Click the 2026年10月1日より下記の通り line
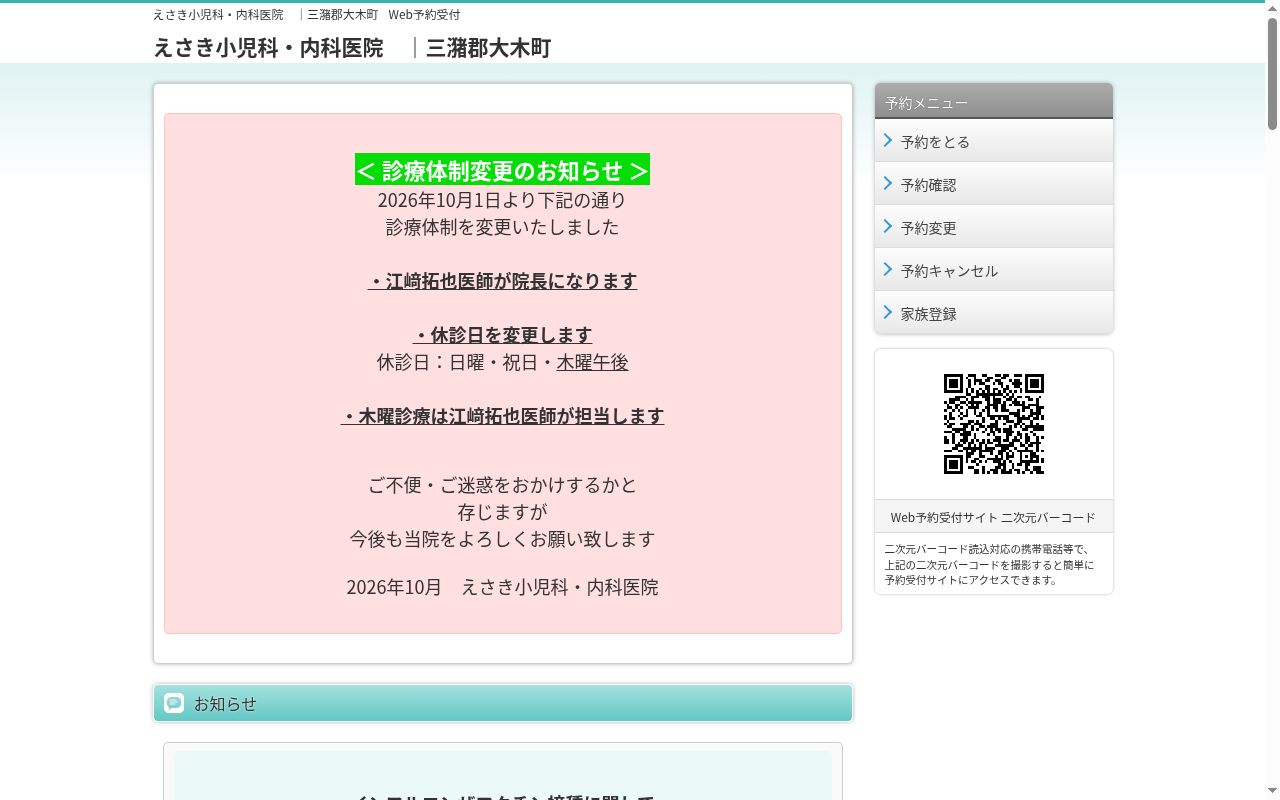Screen dimensions: 1280x800 502,200
